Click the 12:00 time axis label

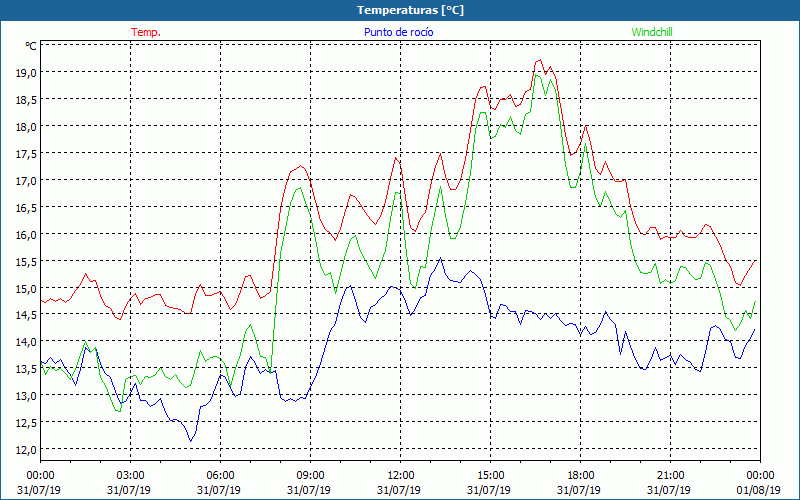pyautogui.click(x=401, y=476)
